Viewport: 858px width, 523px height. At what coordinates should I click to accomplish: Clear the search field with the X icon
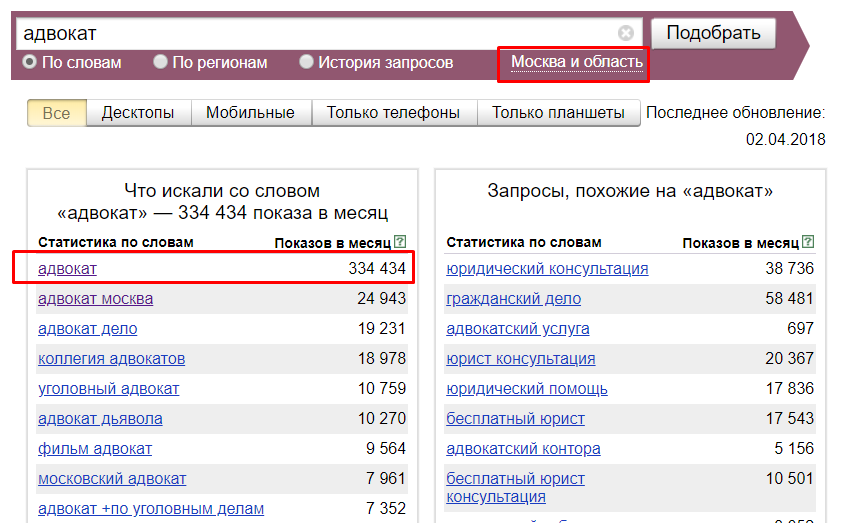[625, 33]
